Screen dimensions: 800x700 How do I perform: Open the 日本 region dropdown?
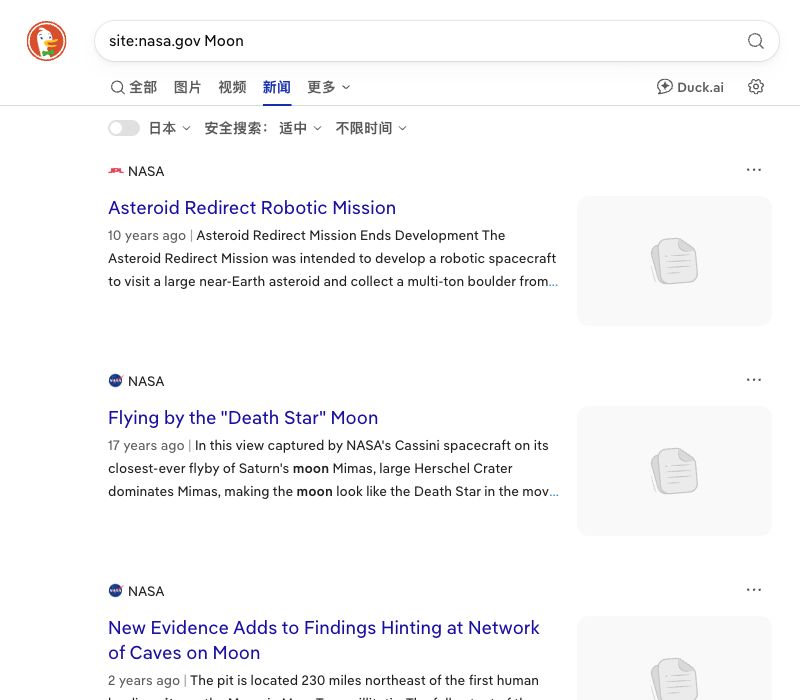[169, 128]
